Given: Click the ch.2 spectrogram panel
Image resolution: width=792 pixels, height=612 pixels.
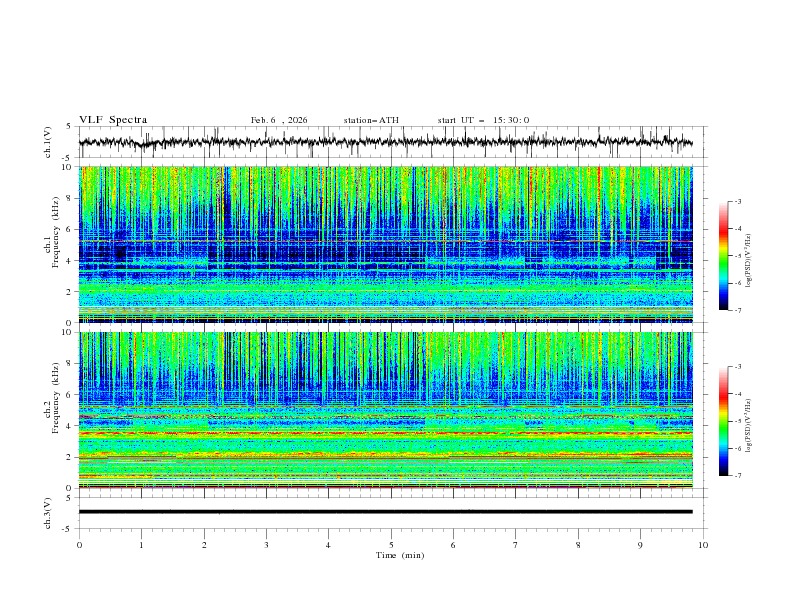Looking at the screenshot, I should [386, 410].
